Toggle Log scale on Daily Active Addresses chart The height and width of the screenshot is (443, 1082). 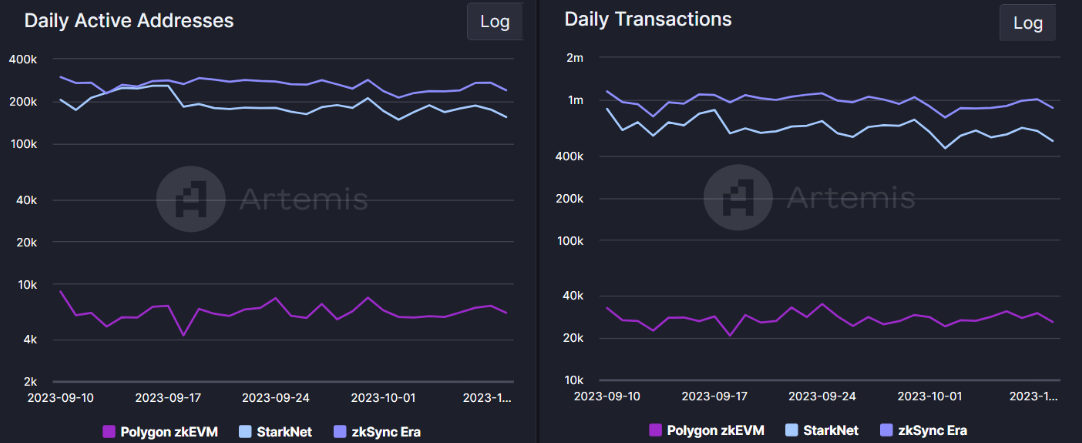[494, 22]
